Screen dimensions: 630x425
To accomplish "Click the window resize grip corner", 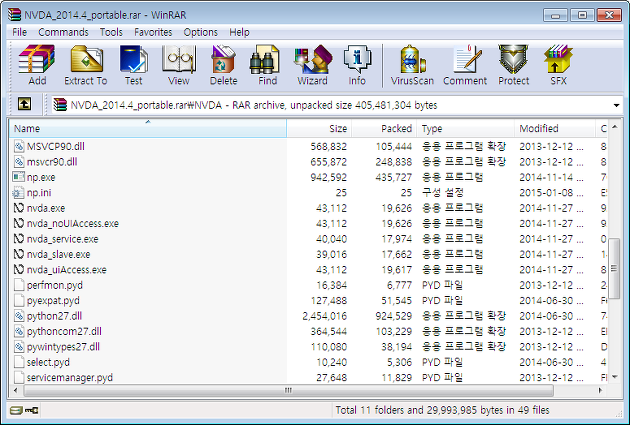I will click(618, 414).
